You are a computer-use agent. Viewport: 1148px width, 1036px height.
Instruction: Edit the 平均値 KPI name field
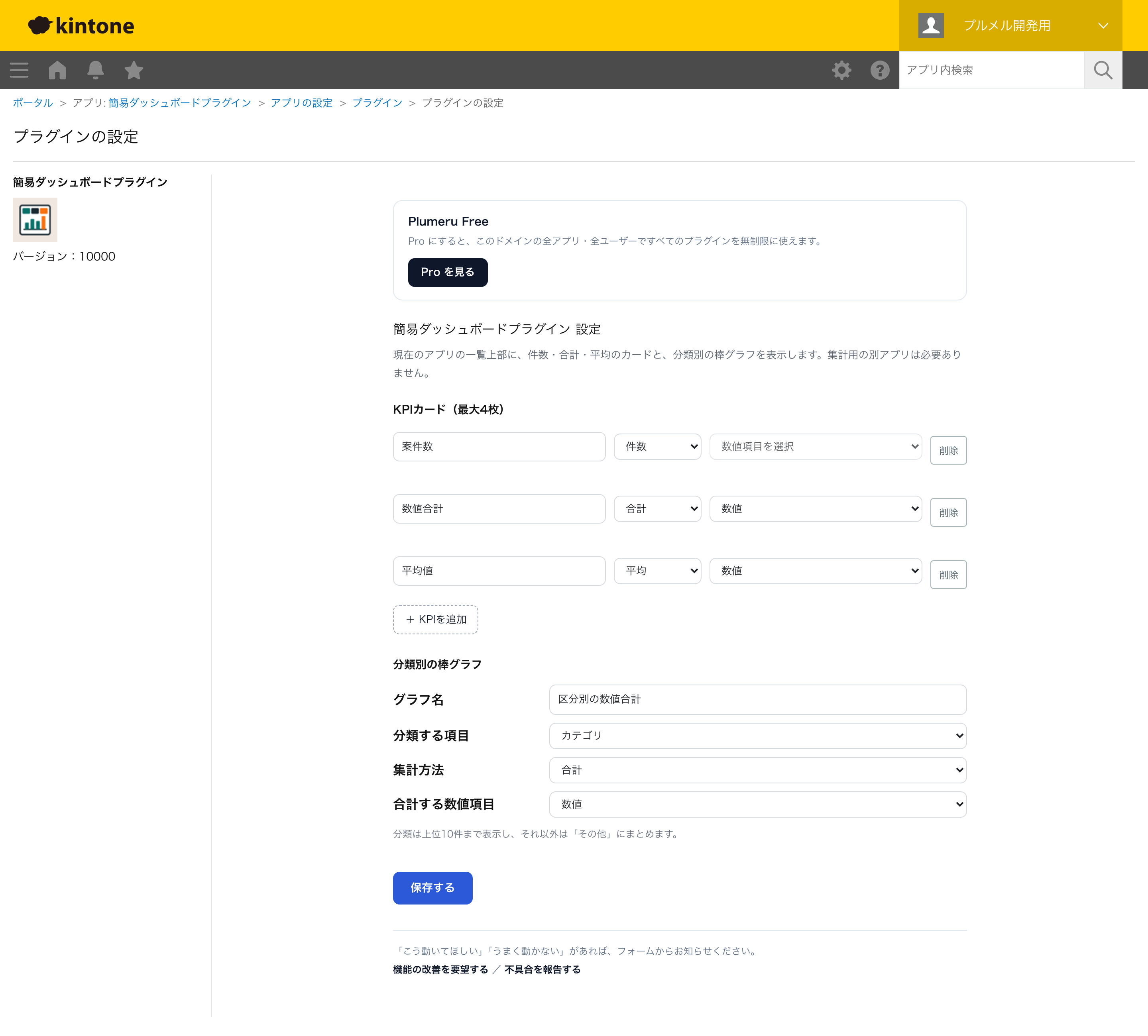(x=499, y=570)
